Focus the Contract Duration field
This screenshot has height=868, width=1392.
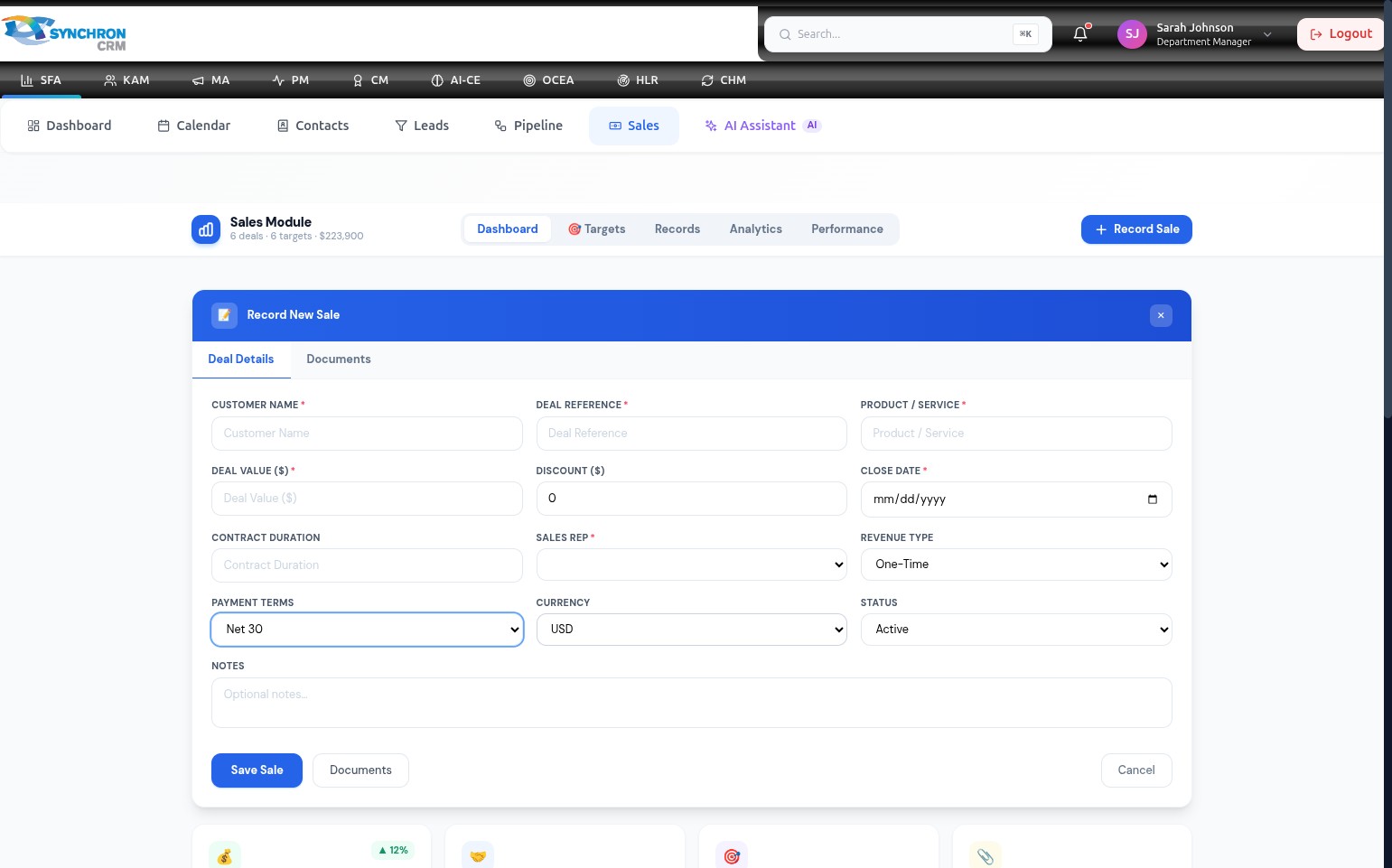pyautogui.click(x=367, y=565)
